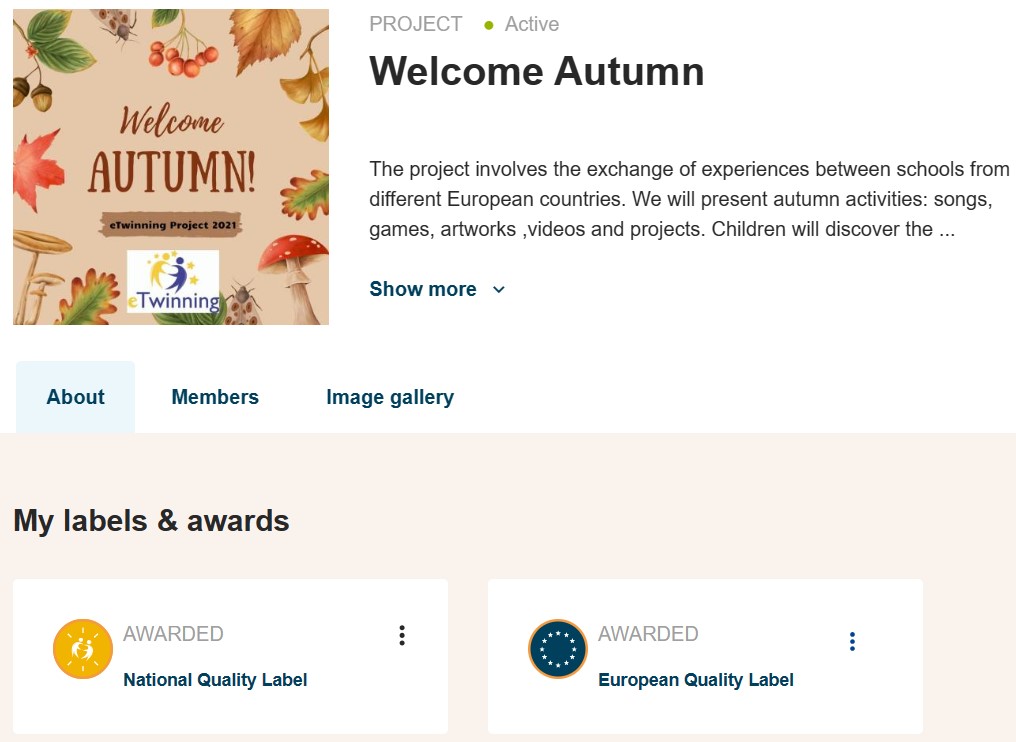Click the Welcome Autumn project title

(537, 71)
